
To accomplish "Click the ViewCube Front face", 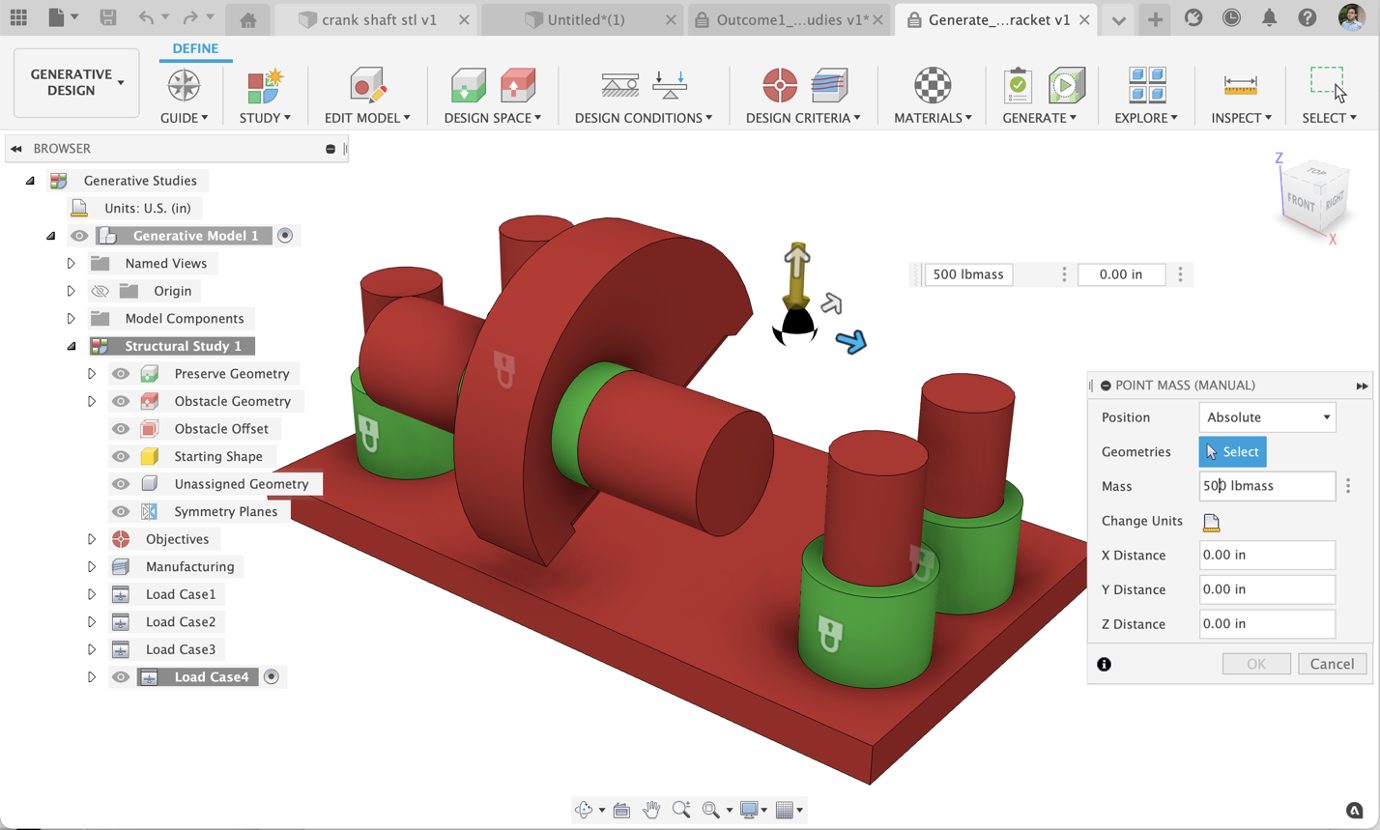I will pyautogui.click(x=1301, y=201).
